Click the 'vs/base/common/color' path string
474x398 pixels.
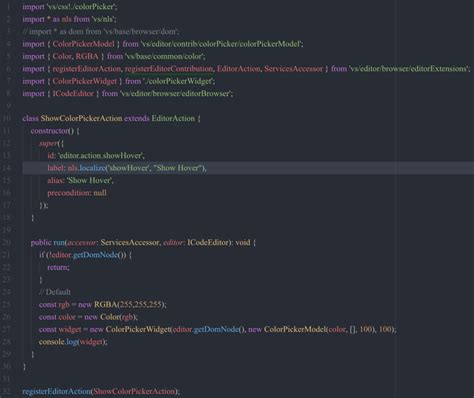tap(164, 56)
